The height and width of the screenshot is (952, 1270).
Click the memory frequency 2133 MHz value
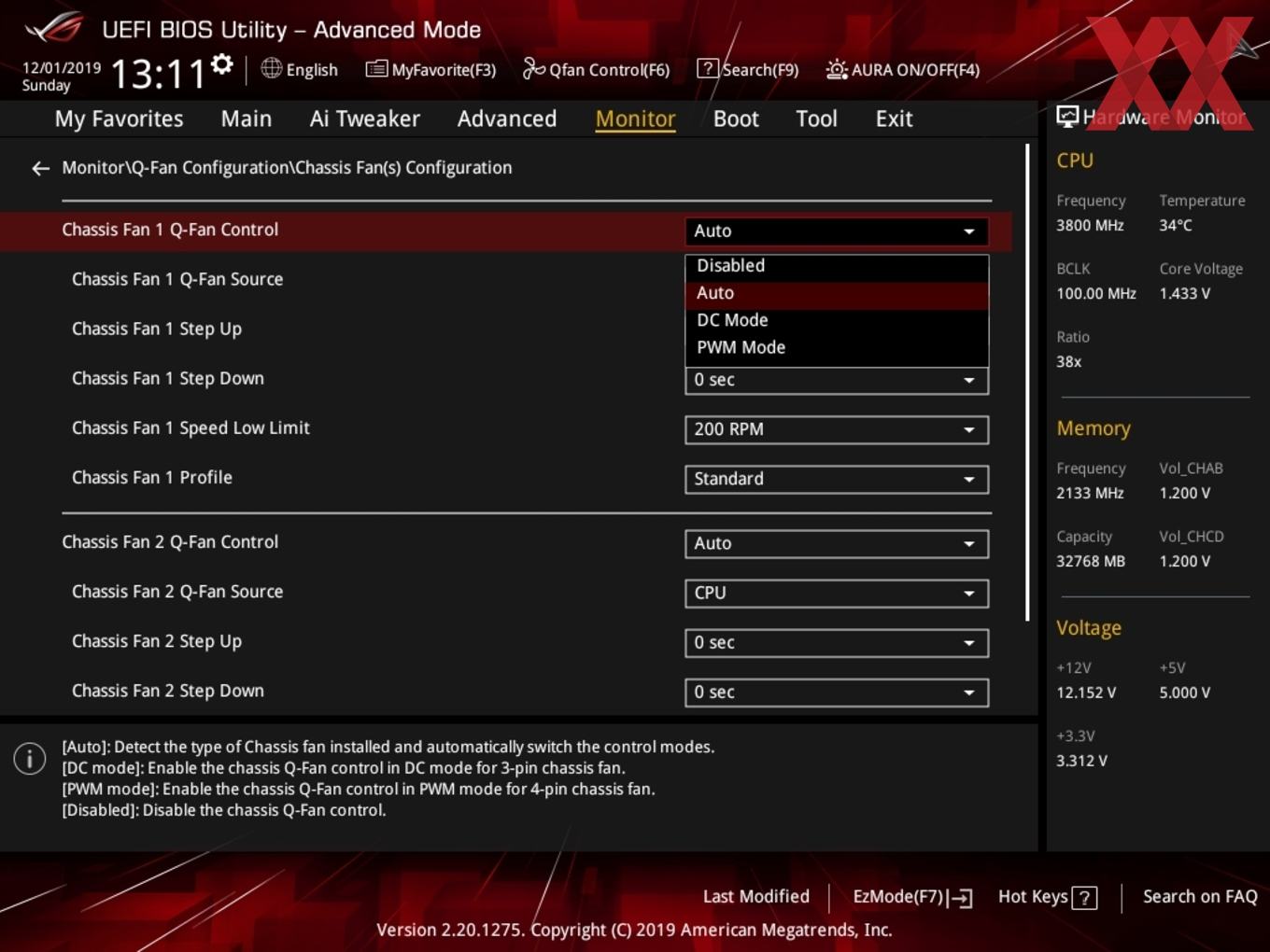tap(1090, 494)
